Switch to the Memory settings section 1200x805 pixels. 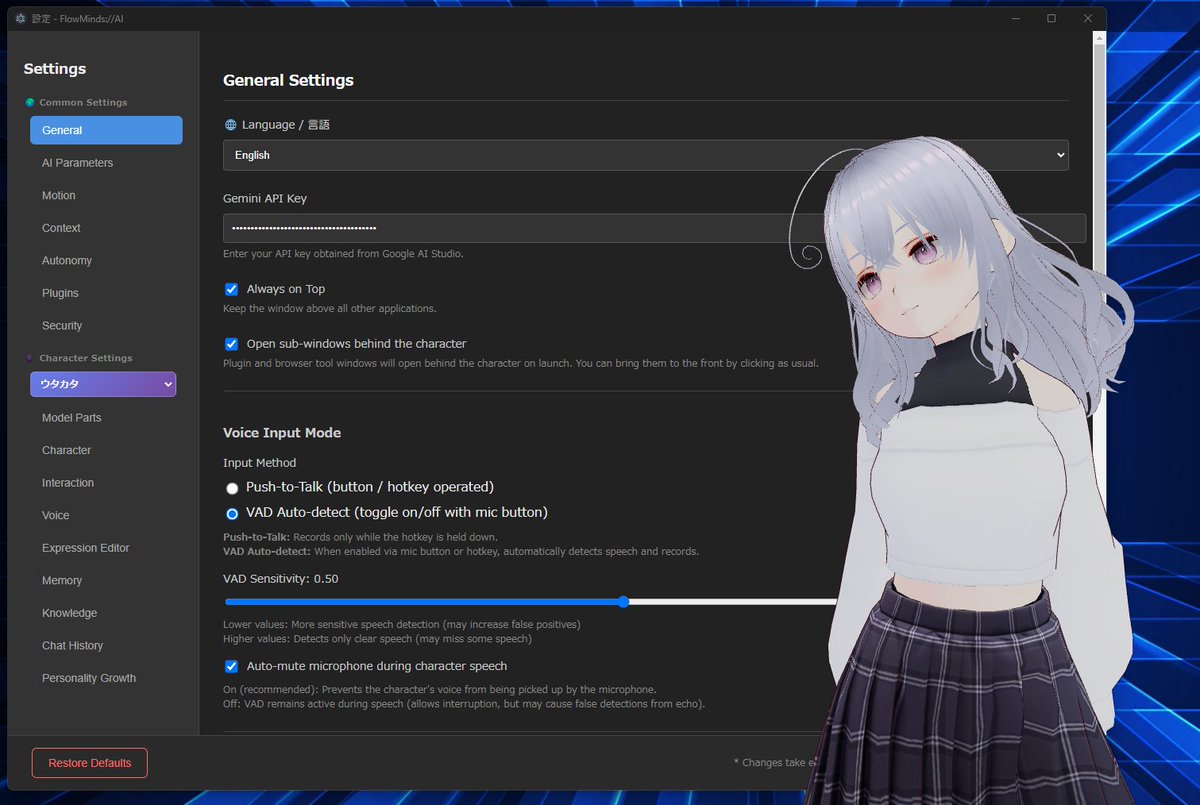[61, 580]
